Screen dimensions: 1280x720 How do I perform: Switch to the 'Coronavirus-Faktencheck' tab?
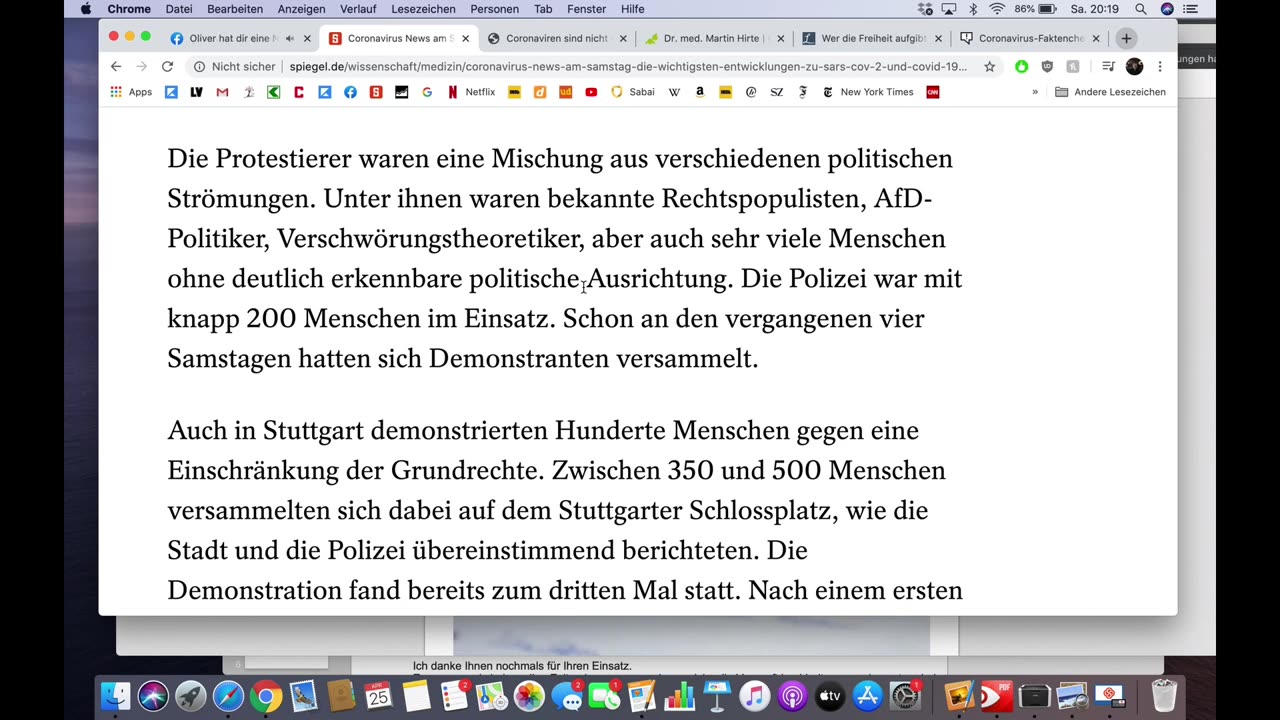1030,39
